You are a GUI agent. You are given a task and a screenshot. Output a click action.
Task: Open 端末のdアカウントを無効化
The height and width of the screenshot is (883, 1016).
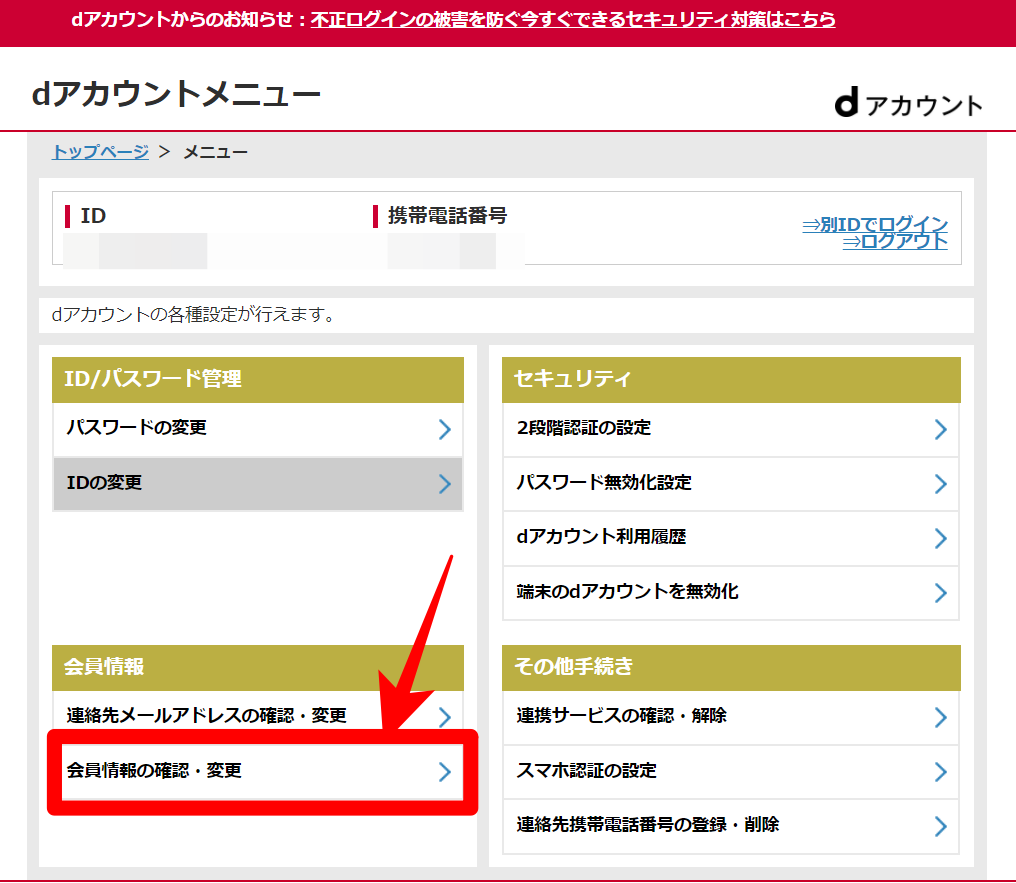pyautogui.click(x=731, y=593)
